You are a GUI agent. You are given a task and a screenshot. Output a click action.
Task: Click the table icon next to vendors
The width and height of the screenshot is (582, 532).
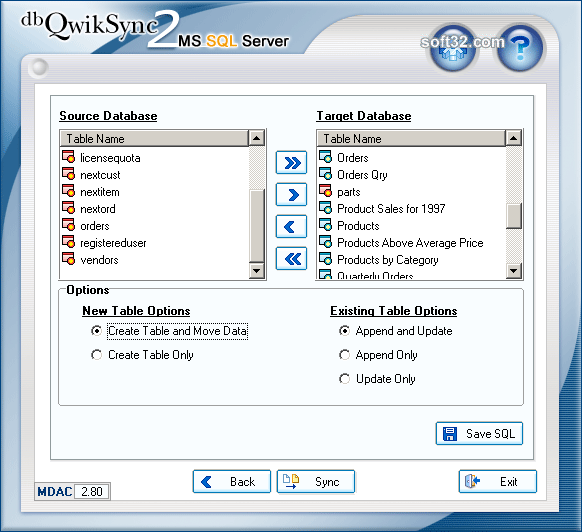point(68,258)
